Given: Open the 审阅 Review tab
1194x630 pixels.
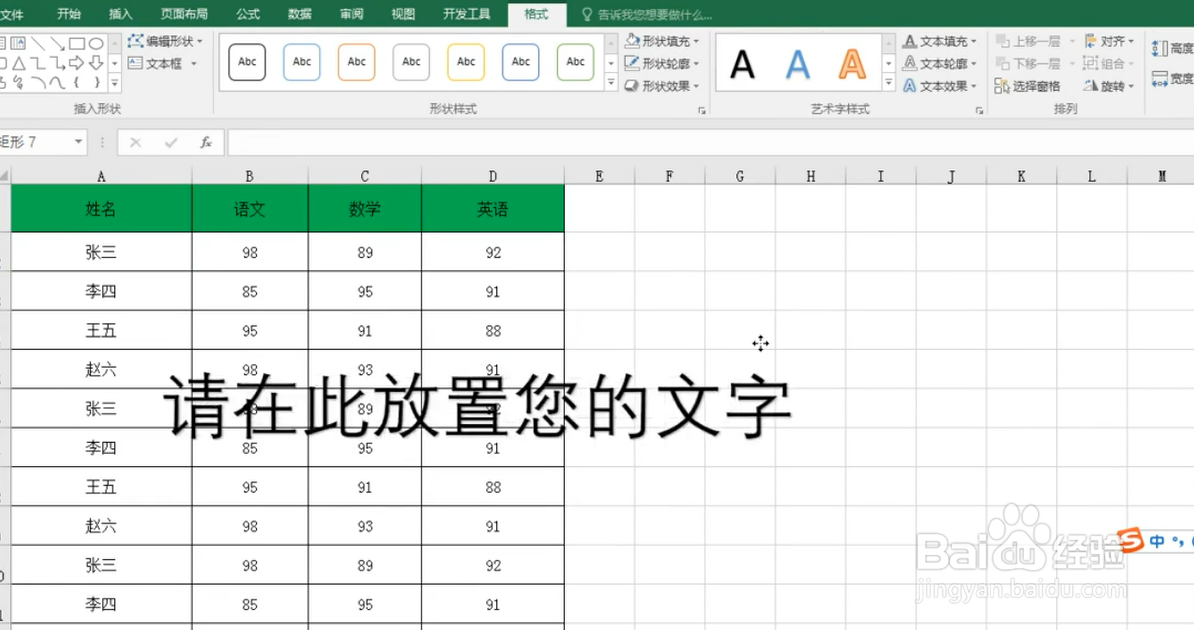Looking at the screenshot, I should pos(352,14).
